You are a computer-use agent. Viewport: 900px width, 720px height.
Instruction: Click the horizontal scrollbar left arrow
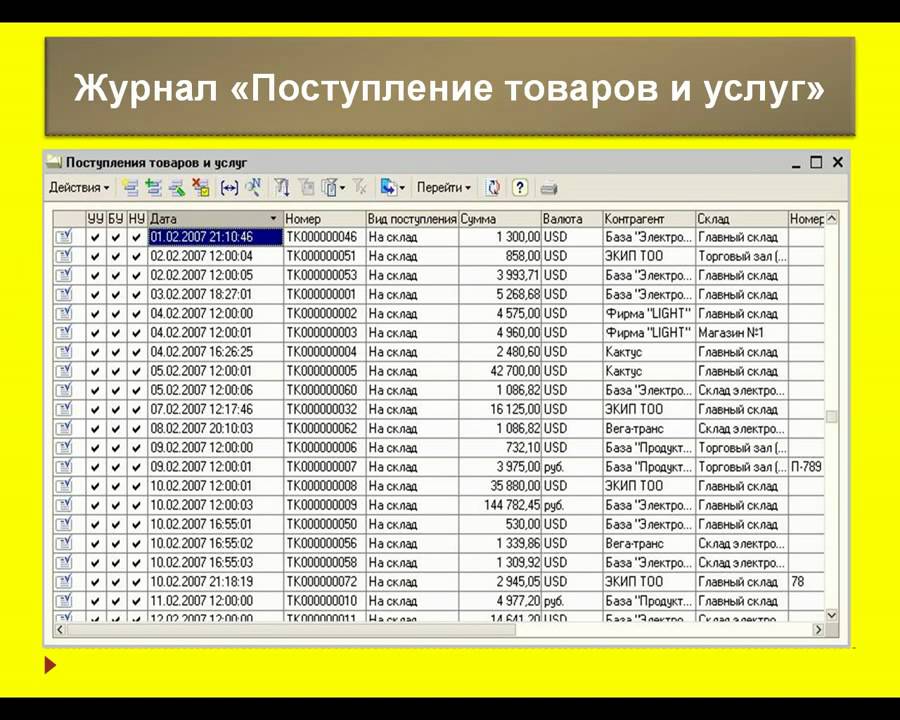(x=60, y=629)
